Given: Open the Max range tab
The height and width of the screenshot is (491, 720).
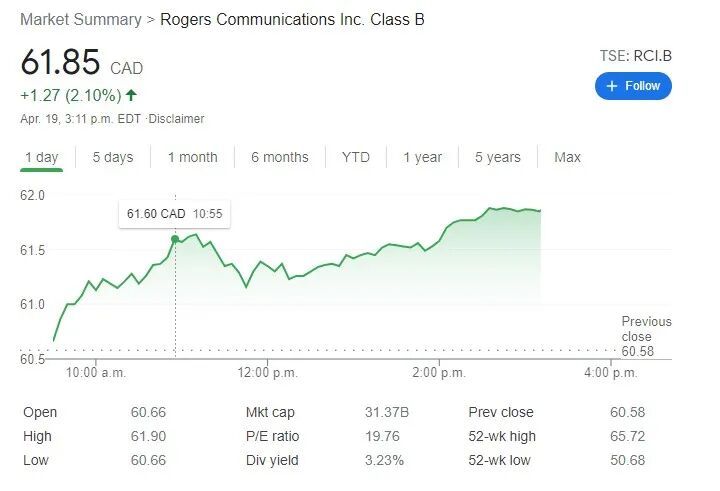Looking at the screenshot, I should tap(568, 158).
